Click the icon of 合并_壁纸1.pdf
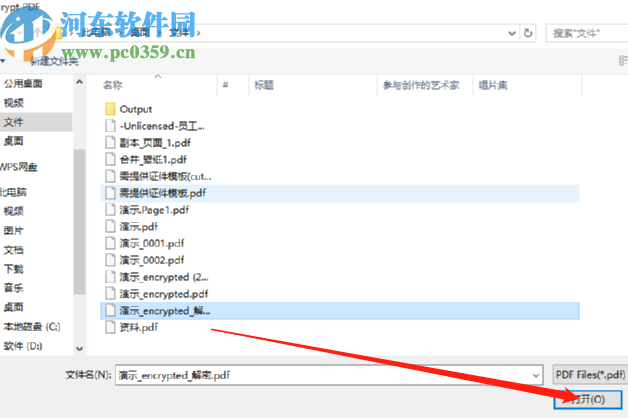628x418 pixels. tap(110, 160)
